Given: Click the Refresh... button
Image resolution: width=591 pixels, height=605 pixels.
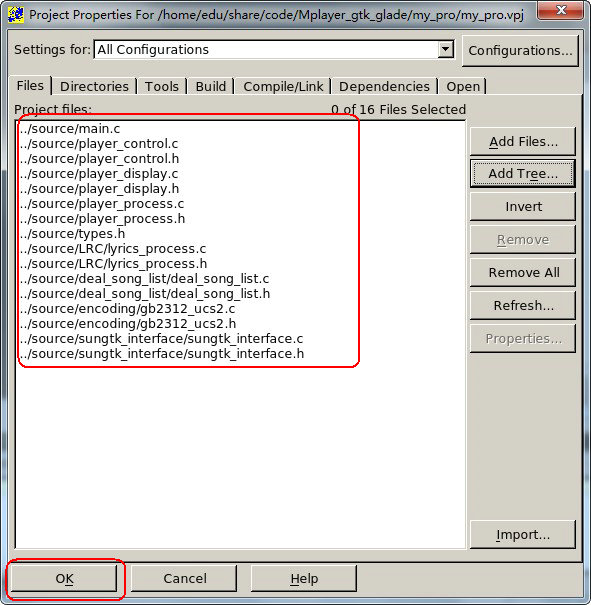Looking at the screenshot, I should (523, 305).
